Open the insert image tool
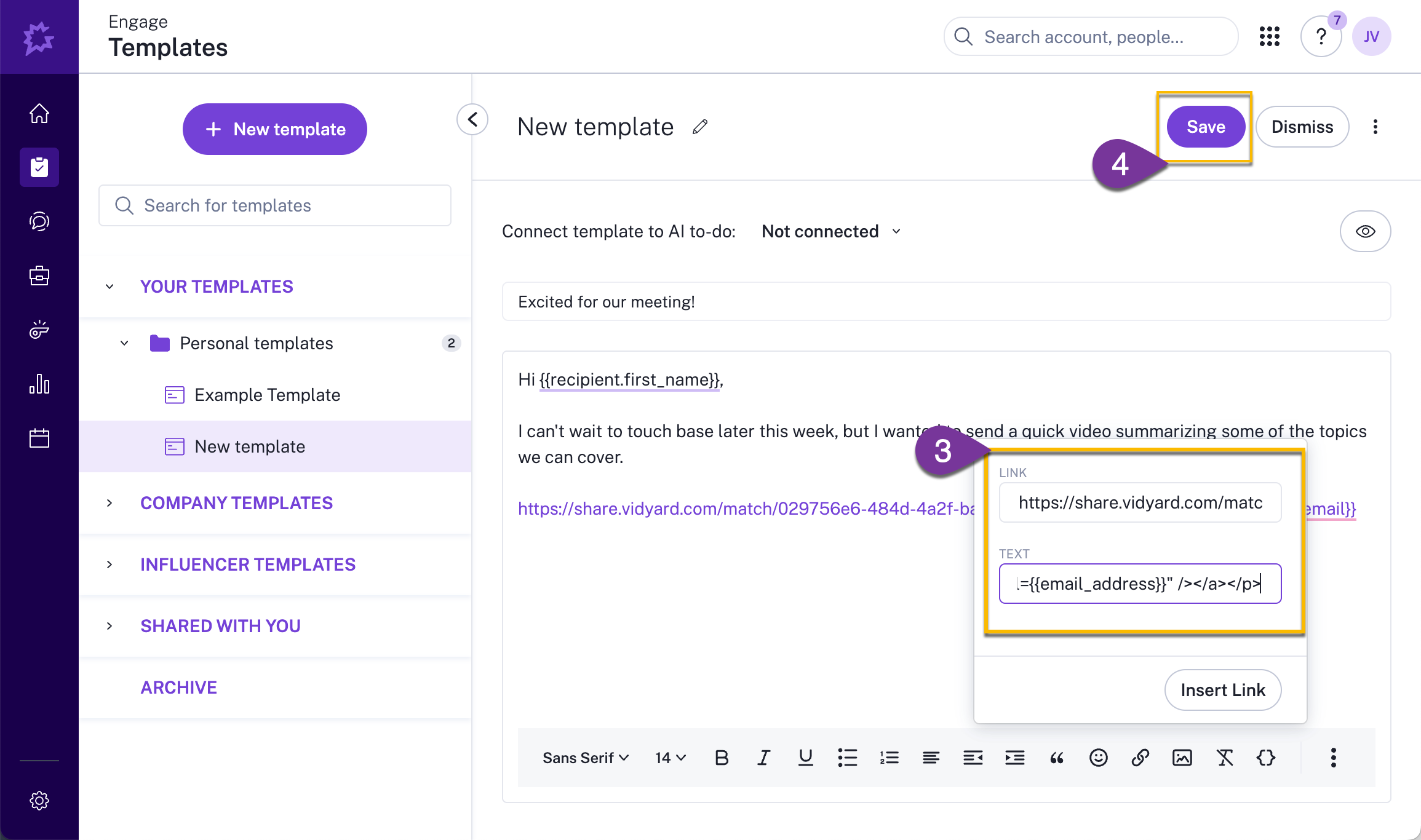Image resolution: width=1421 pixels, height=840 pixels. click(1182, 757)
